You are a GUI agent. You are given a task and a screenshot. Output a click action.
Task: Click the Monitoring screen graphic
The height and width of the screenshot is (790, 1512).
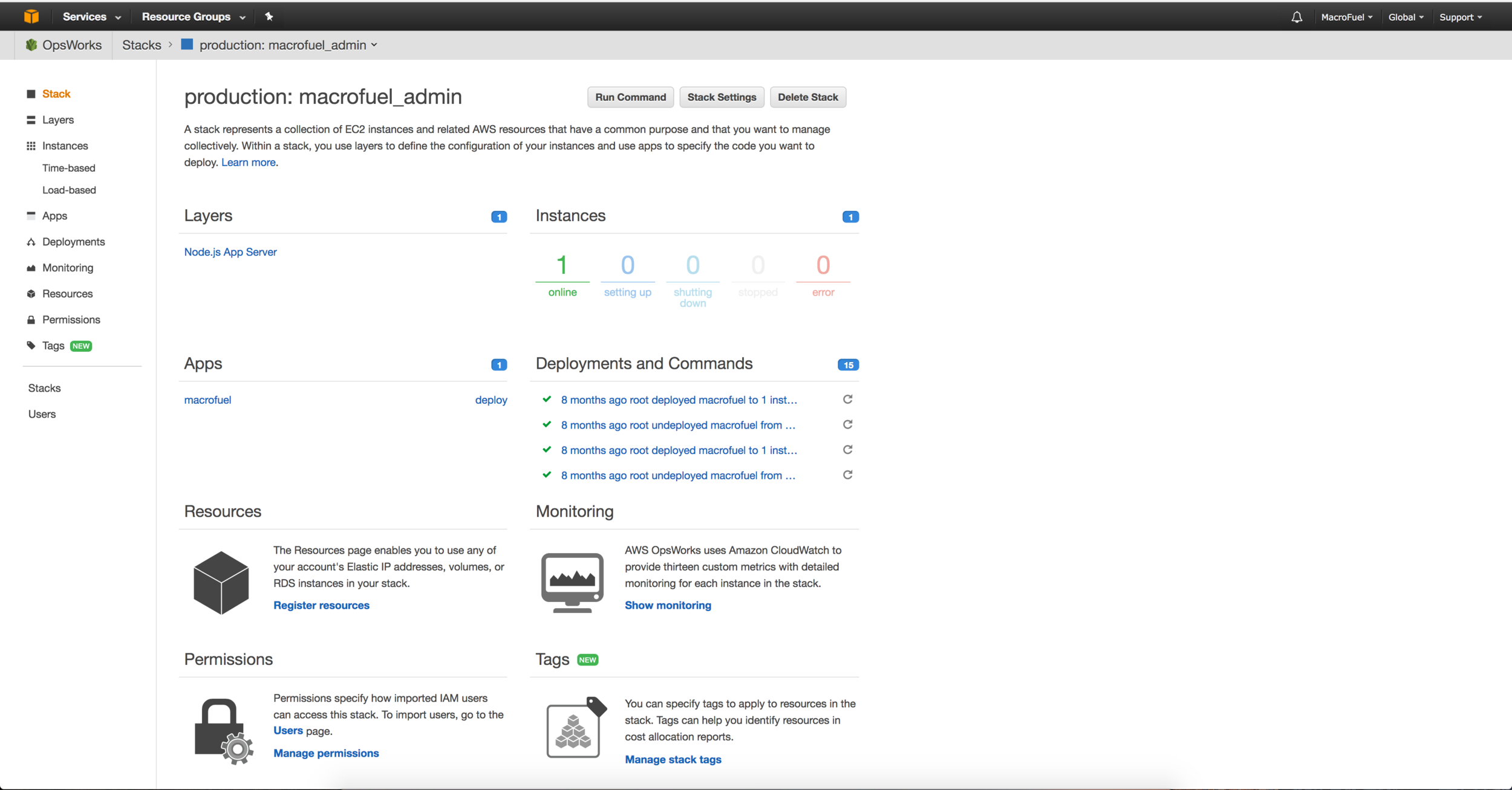572,583
